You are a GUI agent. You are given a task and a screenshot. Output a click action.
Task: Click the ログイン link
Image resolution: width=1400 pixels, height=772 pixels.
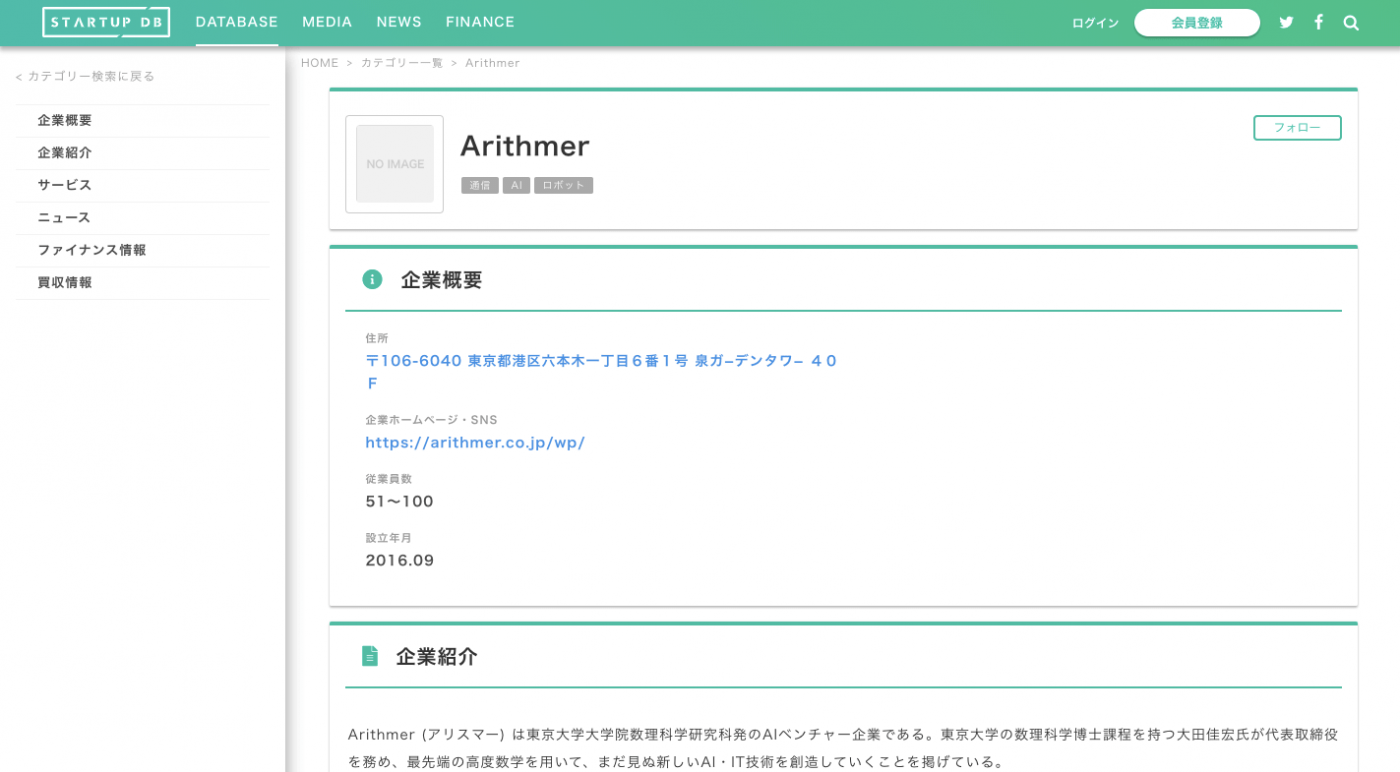(x=1095, y=23)
